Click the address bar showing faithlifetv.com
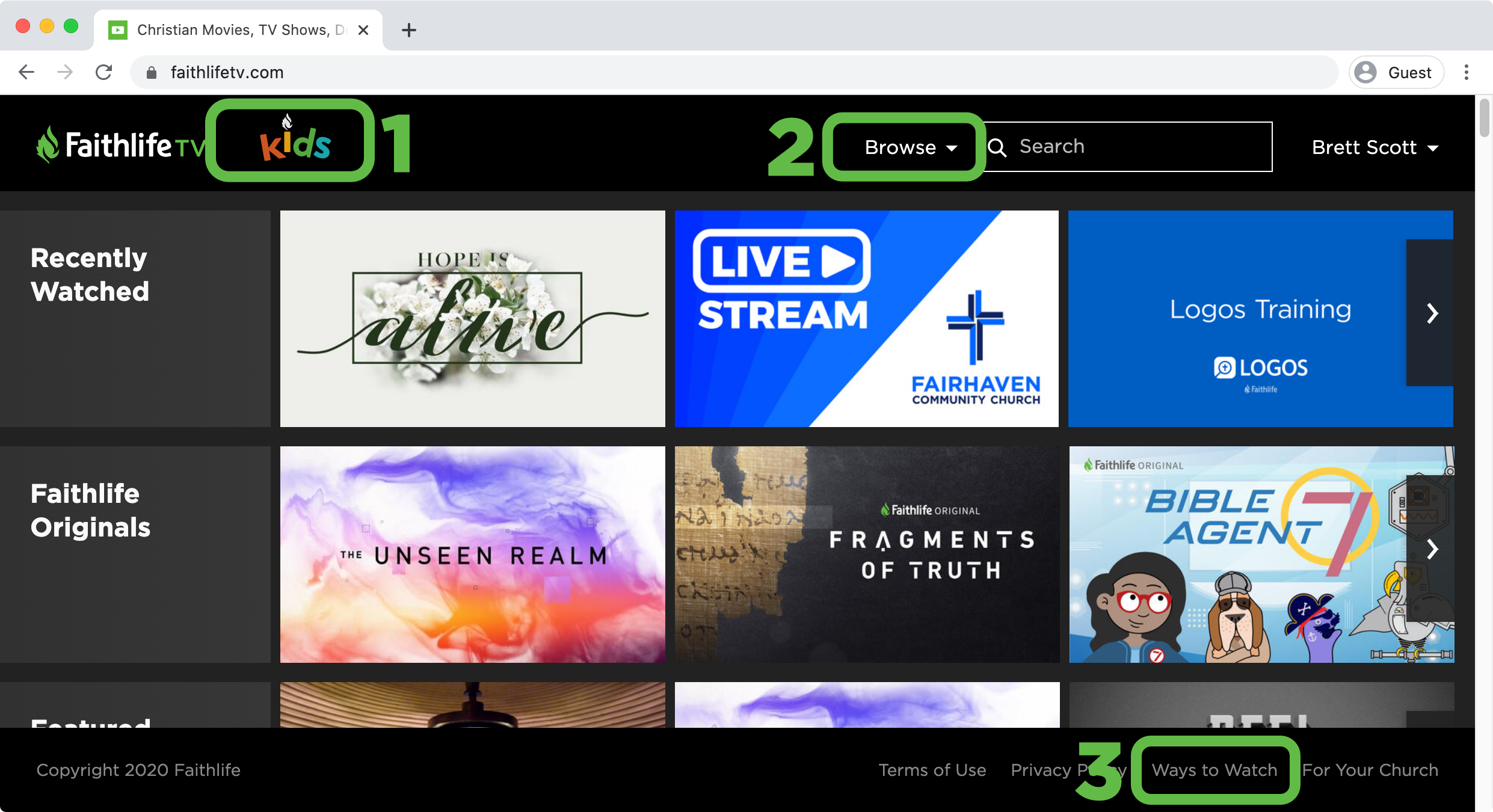 coord(734,72)
